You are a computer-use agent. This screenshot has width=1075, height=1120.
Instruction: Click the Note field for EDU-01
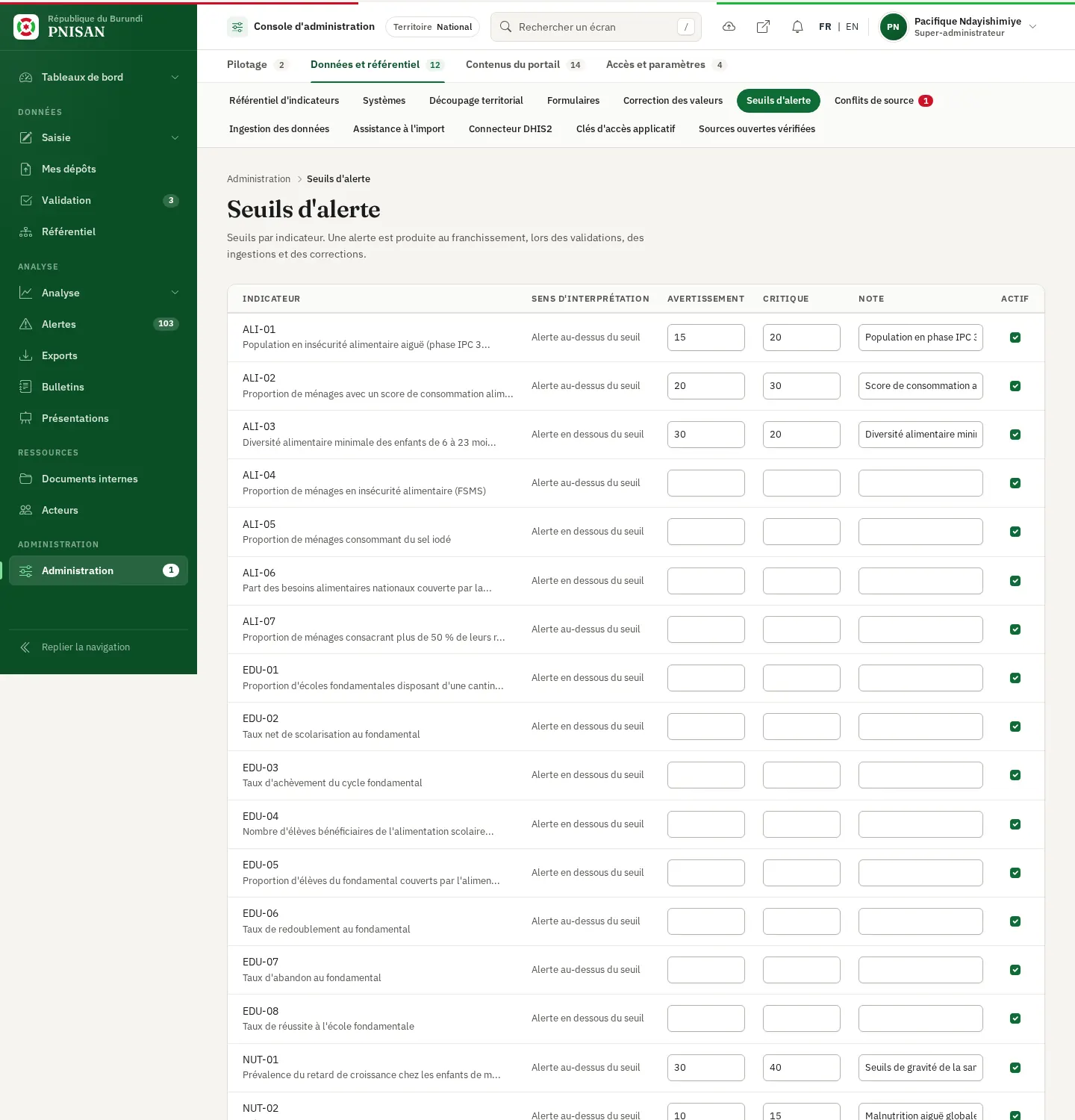point(920,678)
